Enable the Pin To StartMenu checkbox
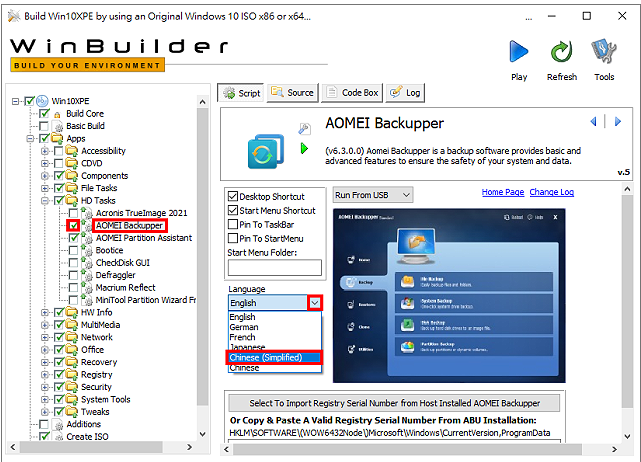This screenshot has width=641, height=462. click(x=233, y=238)
